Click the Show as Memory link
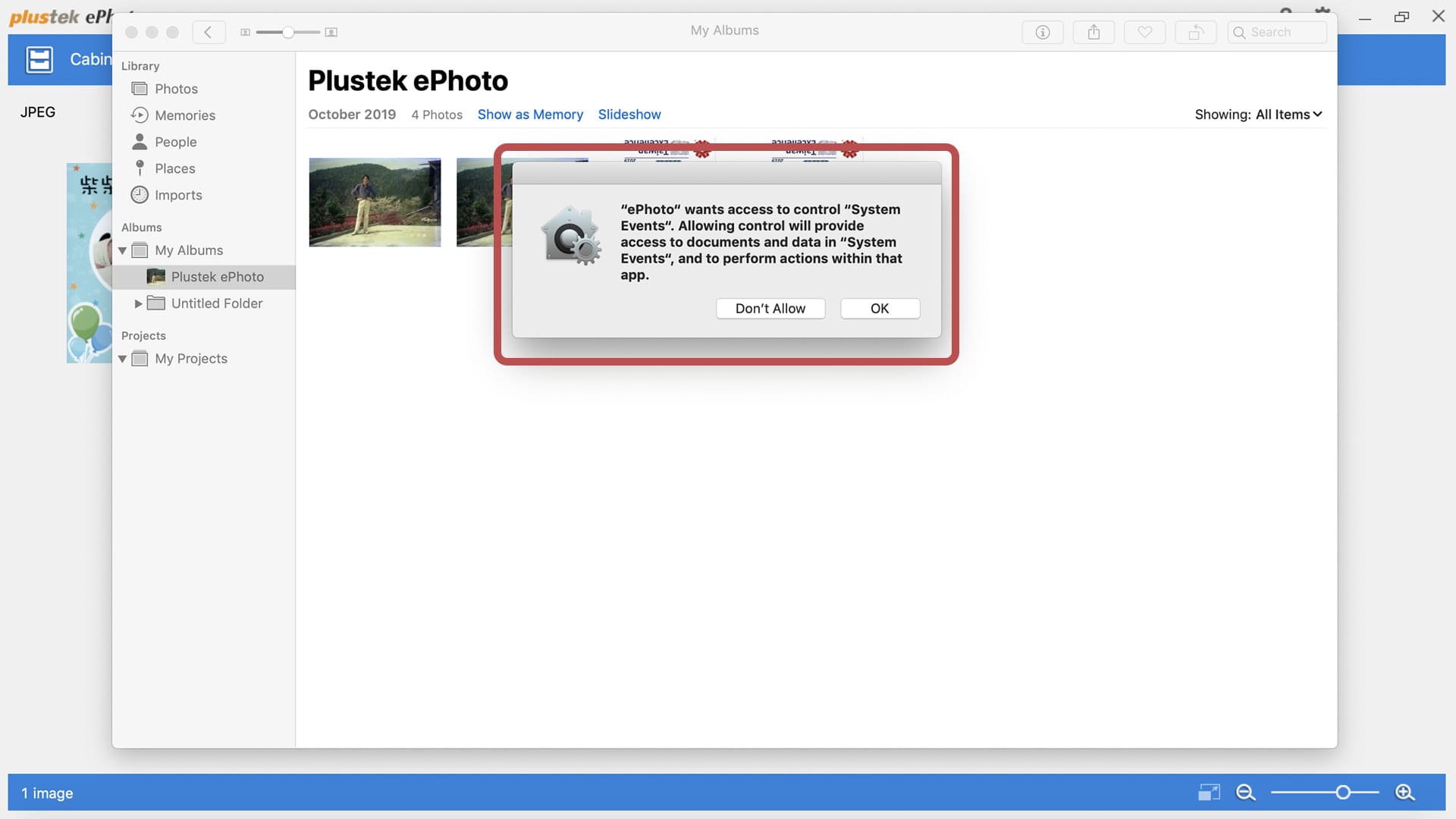Screen dimensions: 1456x819 [530, 115]
